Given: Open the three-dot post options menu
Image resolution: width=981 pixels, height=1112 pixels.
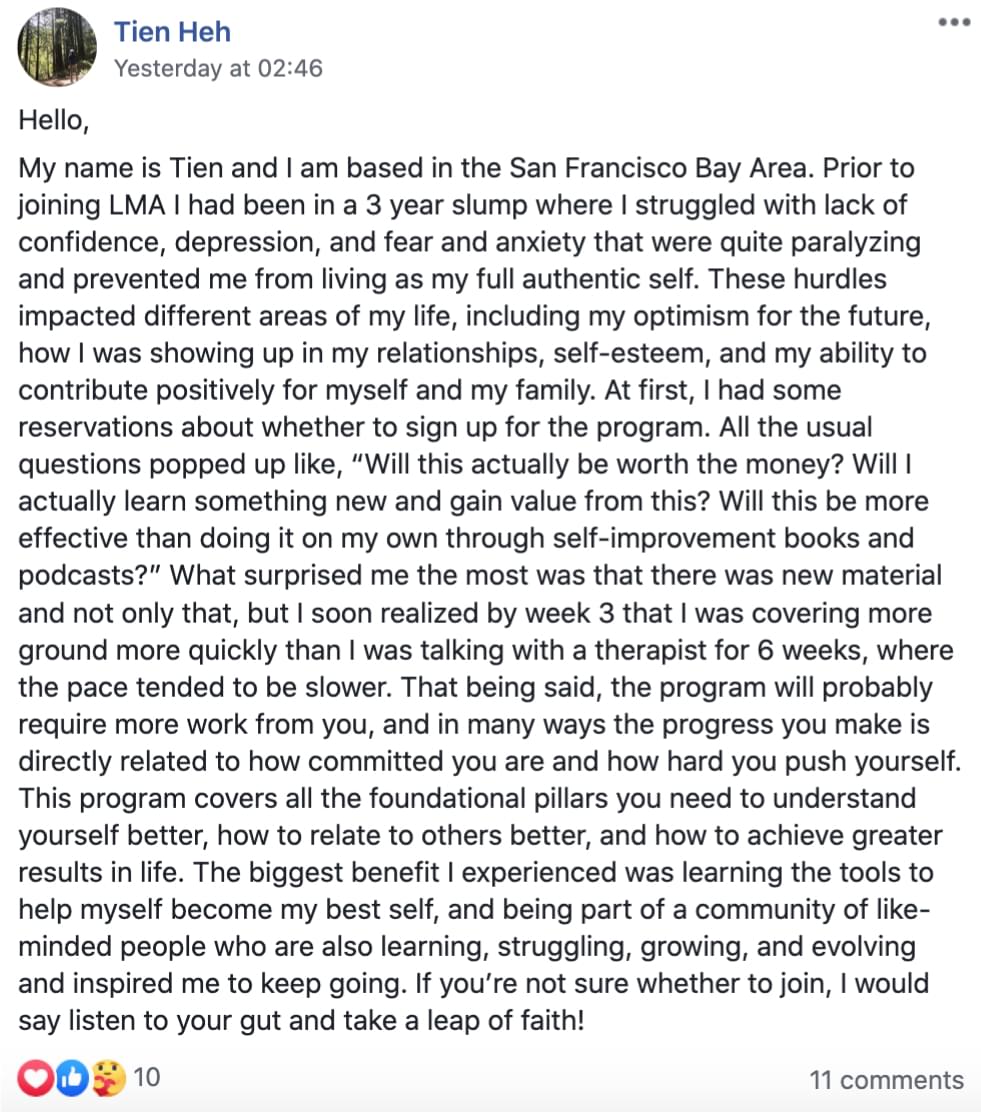Looking at the screenshot, I should [x=954, y=22].
